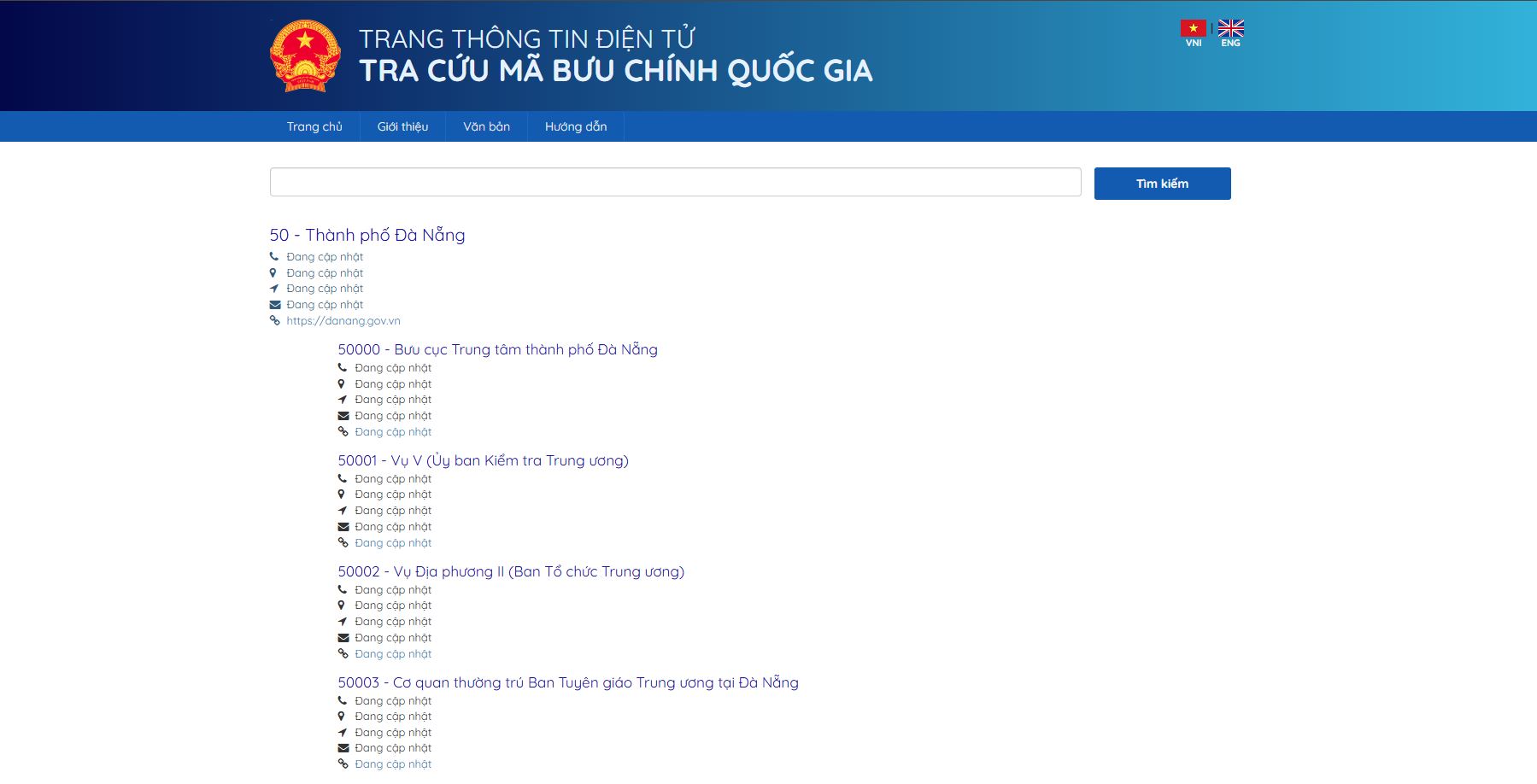1537x784 pixels.
Task: Click navigation arrow icon under entry 50002
Action: click(343, 622)
